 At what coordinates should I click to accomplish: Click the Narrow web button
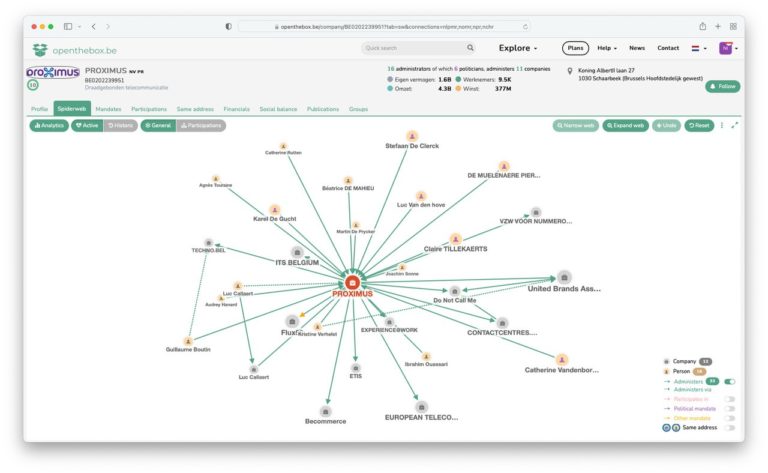[x=576, y=125]
